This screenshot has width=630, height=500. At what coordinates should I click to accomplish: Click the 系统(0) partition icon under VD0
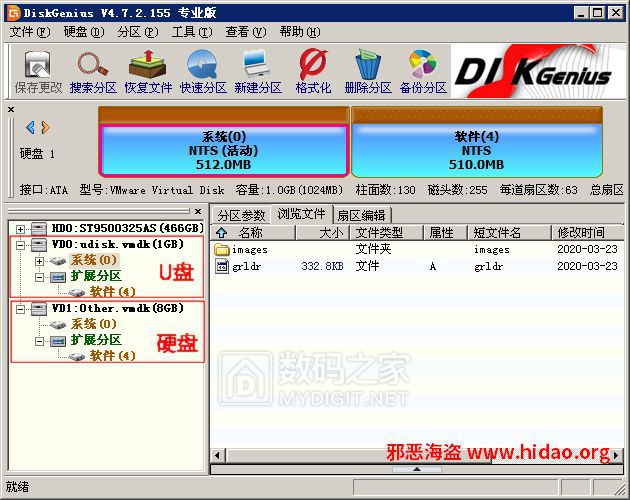58,261
